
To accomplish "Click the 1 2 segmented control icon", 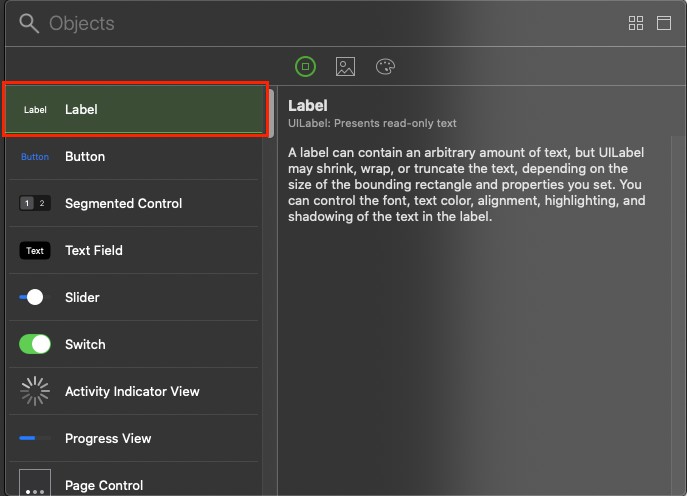I will click(x=35, y=203).
